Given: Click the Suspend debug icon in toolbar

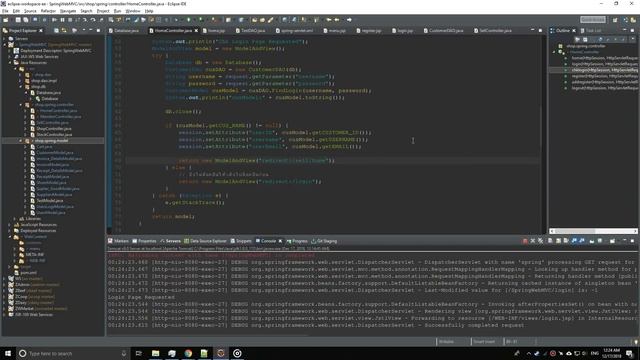Looking at the screenshot, I should pyautogui.click(x=62, y=20).
